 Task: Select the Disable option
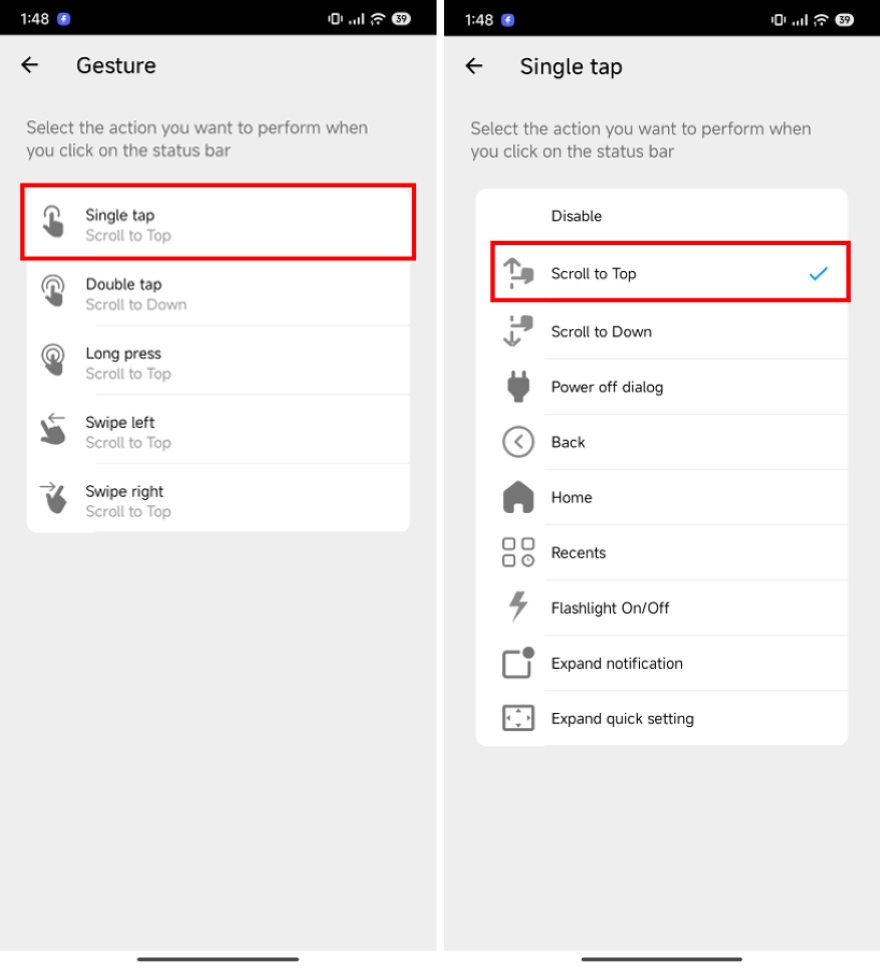coord(661,216)
